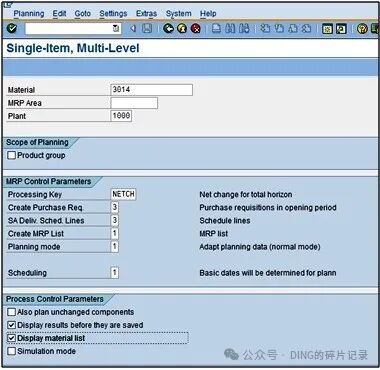Click the 'MRP Control Parameters' group header
Viewport: 380px width, 370px height.
pos(49,182)
